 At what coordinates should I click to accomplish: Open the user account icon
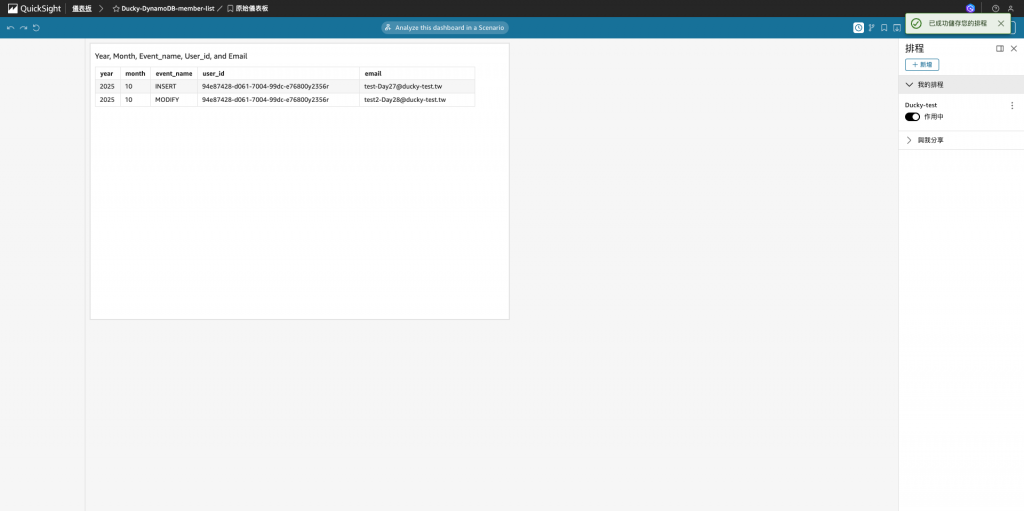[x=1010, y=8]
